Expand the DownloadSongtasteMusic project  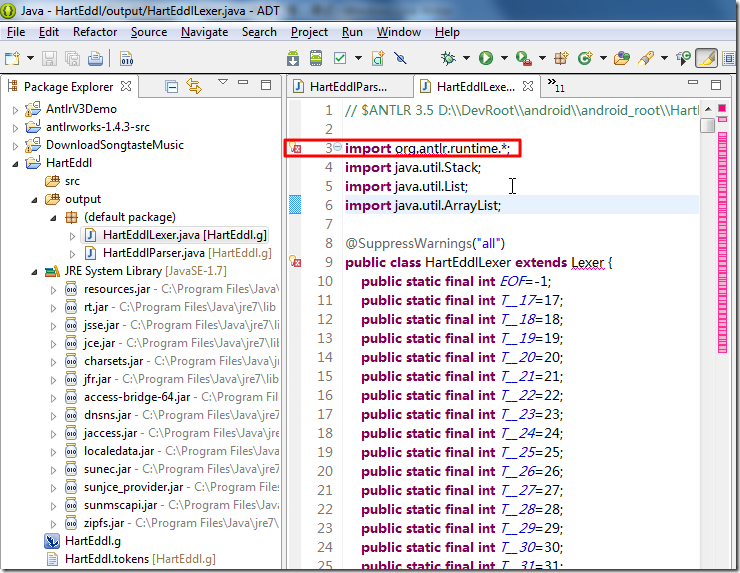coord(15,145)
